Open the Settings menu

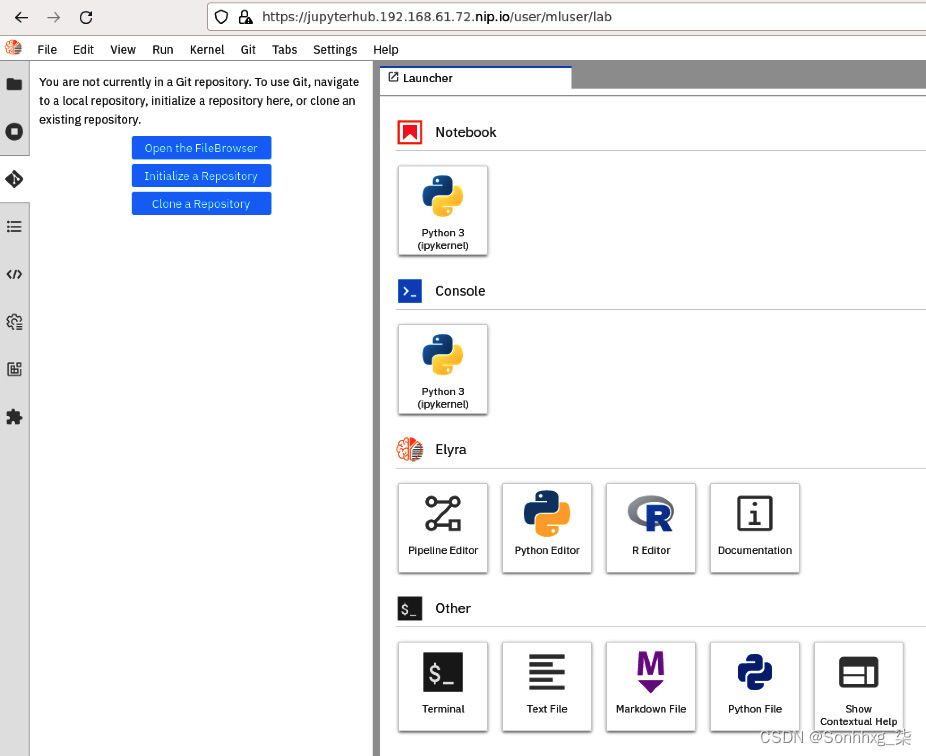tap(335, 50)
